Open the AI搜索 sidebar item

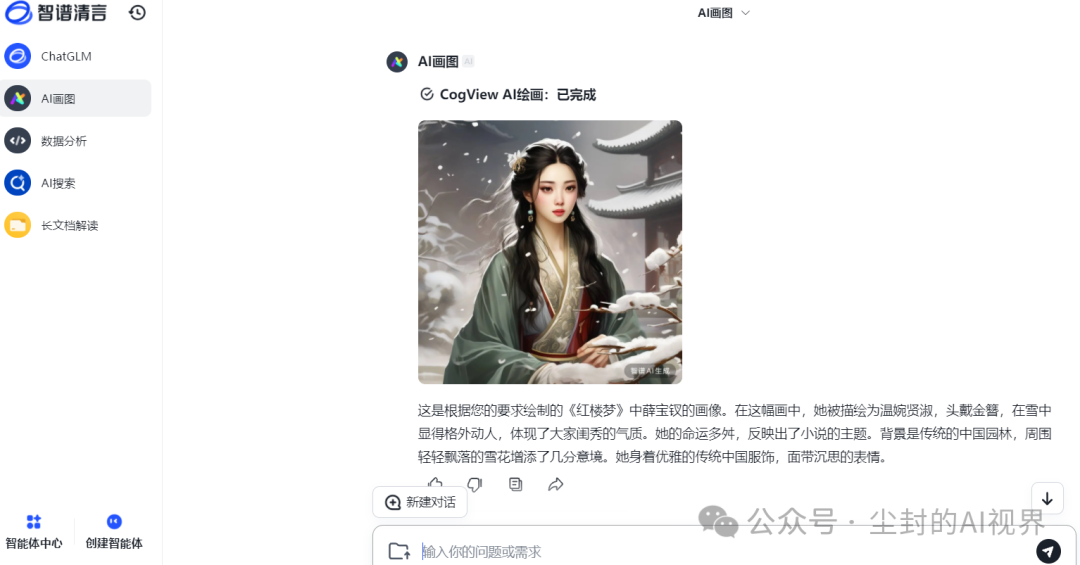point(76,183)
